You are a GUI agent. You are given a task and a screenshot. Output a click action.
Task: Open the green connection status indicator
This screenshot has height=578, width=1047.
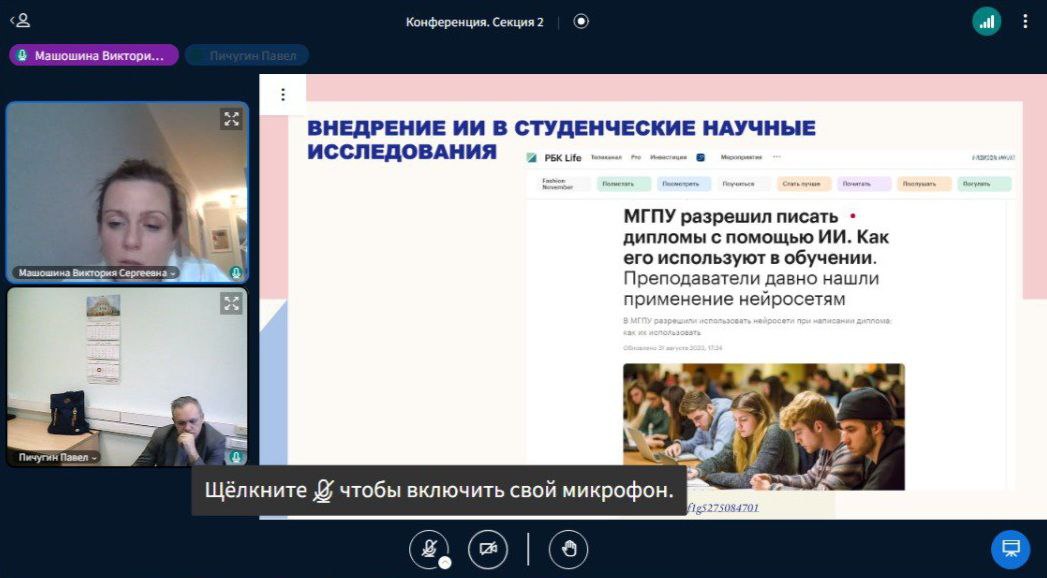986,21
